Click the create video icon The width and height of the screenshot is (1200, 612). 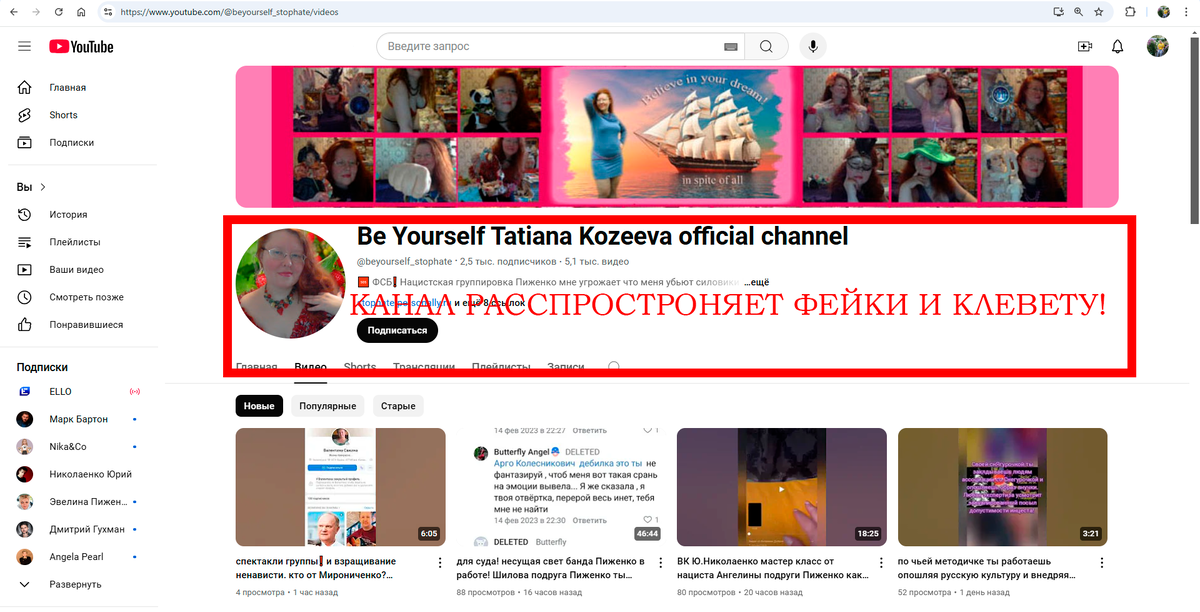tap(1085, 46)
